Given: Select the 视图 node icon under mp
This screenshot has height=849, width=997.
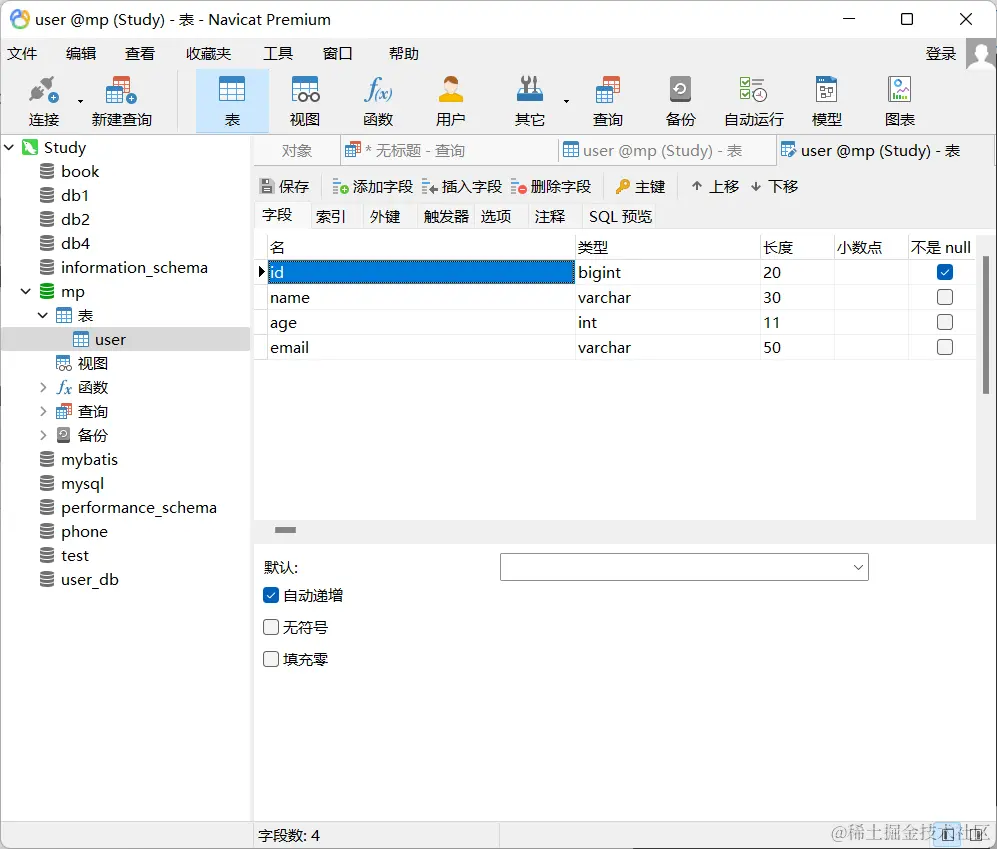Looking at the screenshot, I should tap(64, 363).
